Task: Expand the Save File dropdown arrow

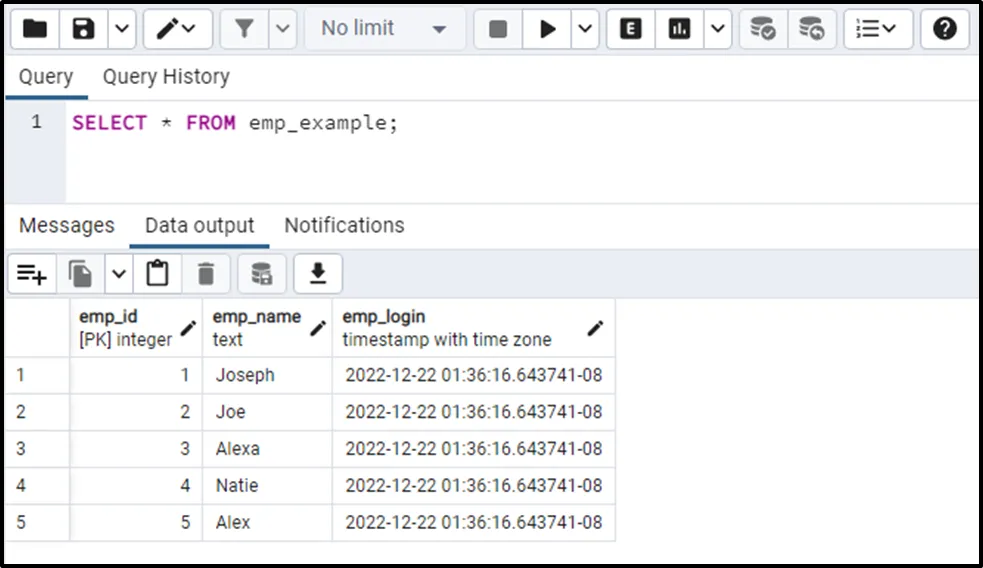Action: [x=121, y=29]
